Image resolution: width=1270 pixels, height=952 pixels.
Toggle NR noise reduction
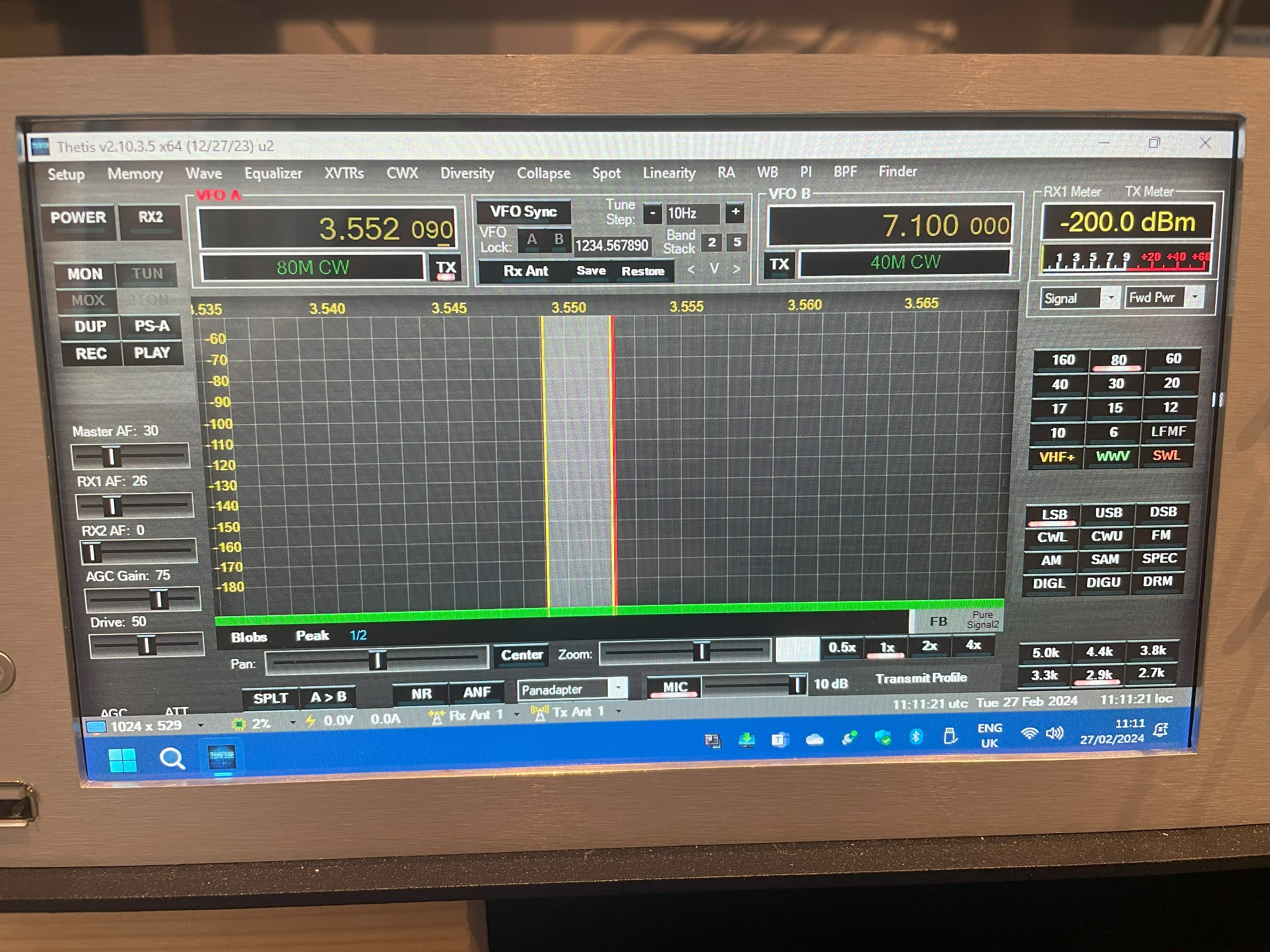coord(421,694)
